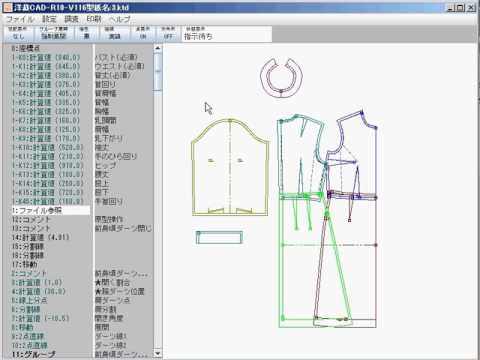Select the 1-K9 計算値 (170.0) row
Screen dimensions: 480x360
[x=46, y=139]
